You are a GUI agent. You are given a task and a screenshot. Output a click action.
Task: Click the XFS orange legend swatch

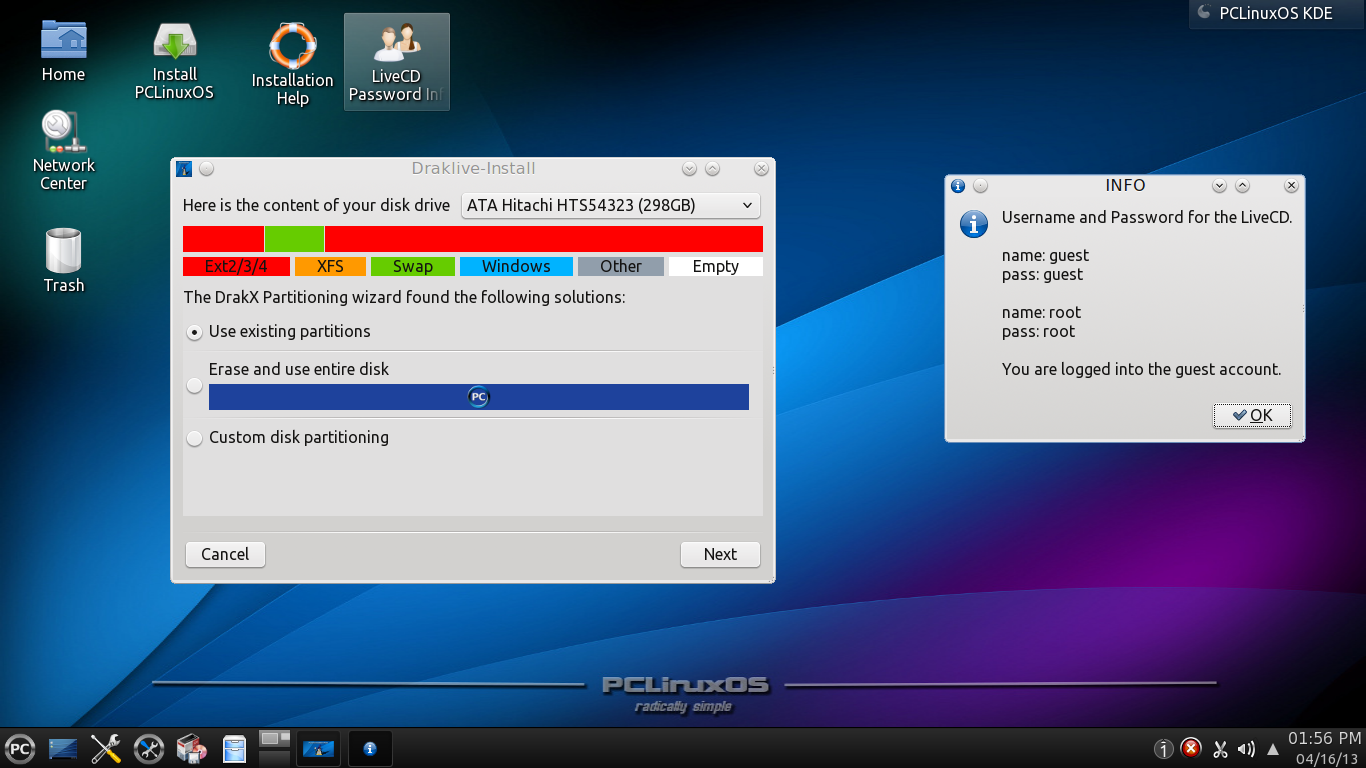tap(329, 267)
